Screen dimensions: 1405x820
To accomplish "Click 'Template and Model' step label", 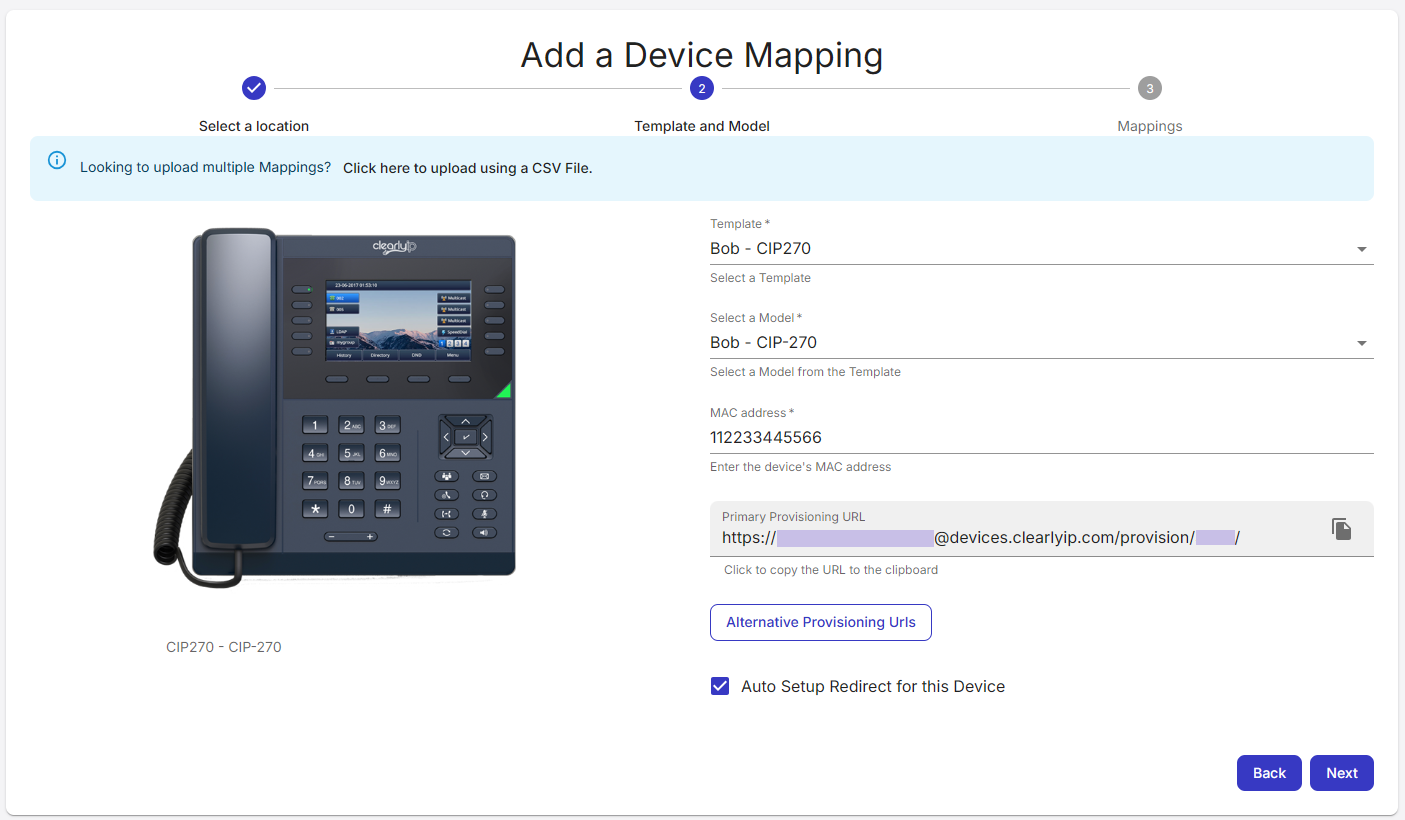I will (x=702, y=126).
